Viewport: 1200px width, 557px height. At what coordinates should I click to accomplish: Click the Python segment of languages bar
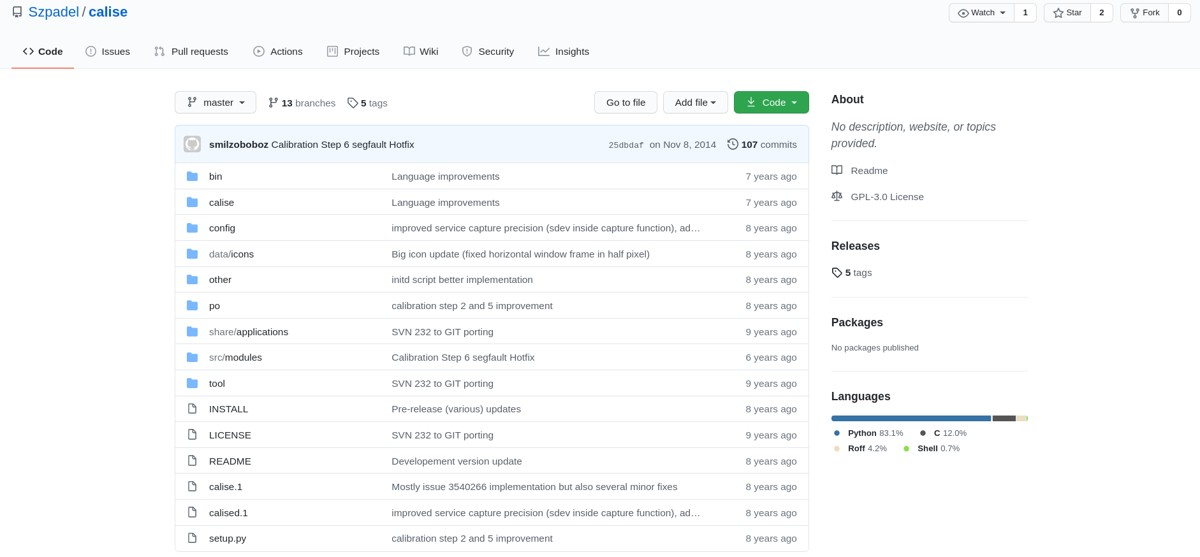click(910, 418)
